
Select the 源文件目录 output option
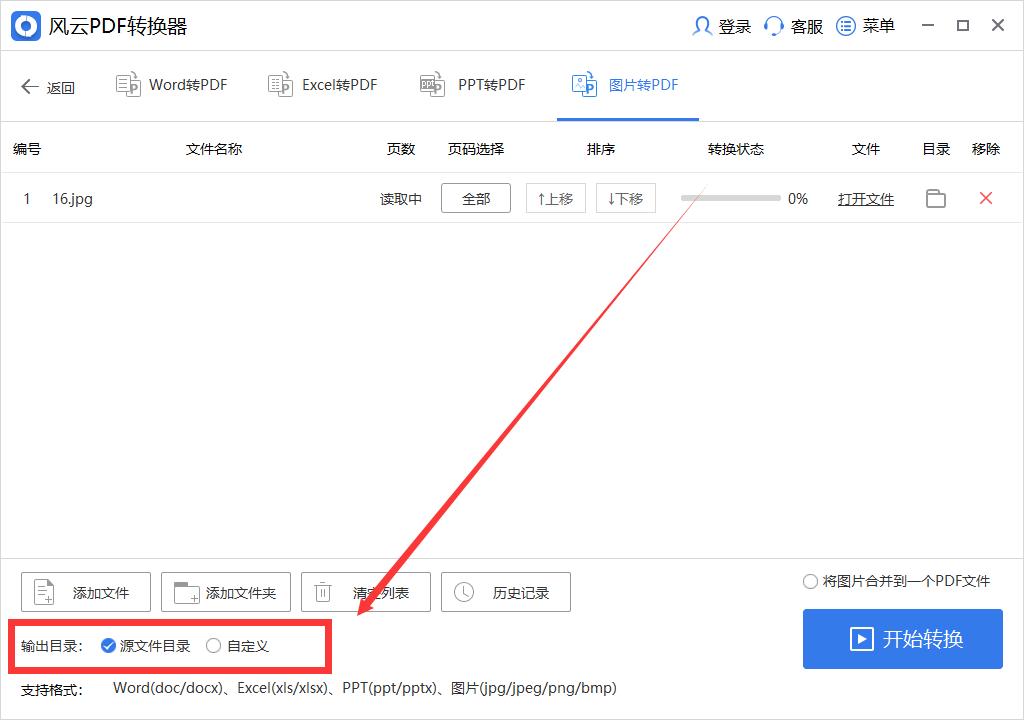(x=107, y=646)
